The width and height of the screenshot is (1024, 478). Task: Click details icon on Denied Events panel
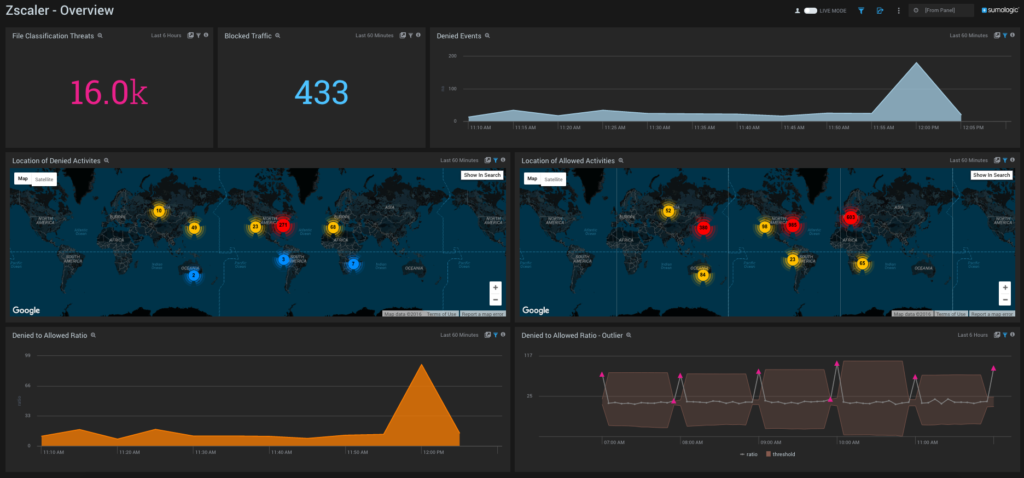tap(997, 35)
